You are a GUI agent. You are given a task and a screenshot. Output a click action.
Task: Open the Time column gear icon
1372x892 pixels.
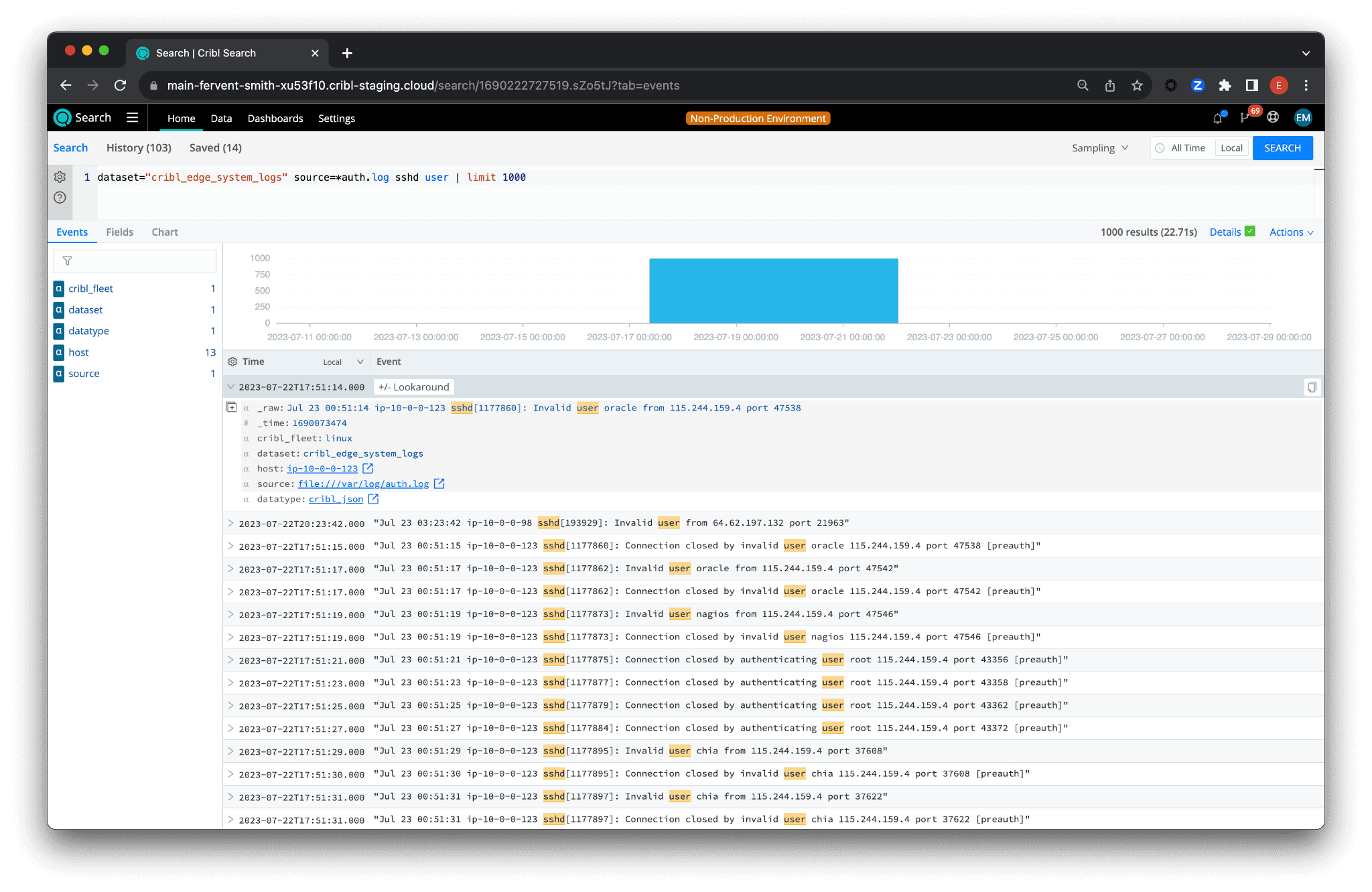[x=232, y=362]
